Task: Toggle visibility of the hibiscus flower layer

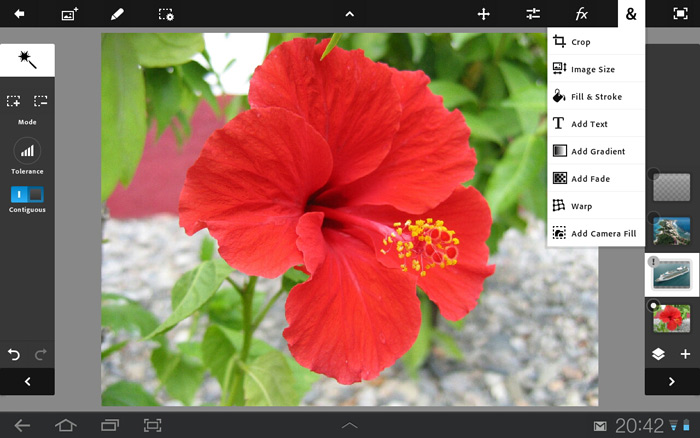Action: click(x=654, y=306)
